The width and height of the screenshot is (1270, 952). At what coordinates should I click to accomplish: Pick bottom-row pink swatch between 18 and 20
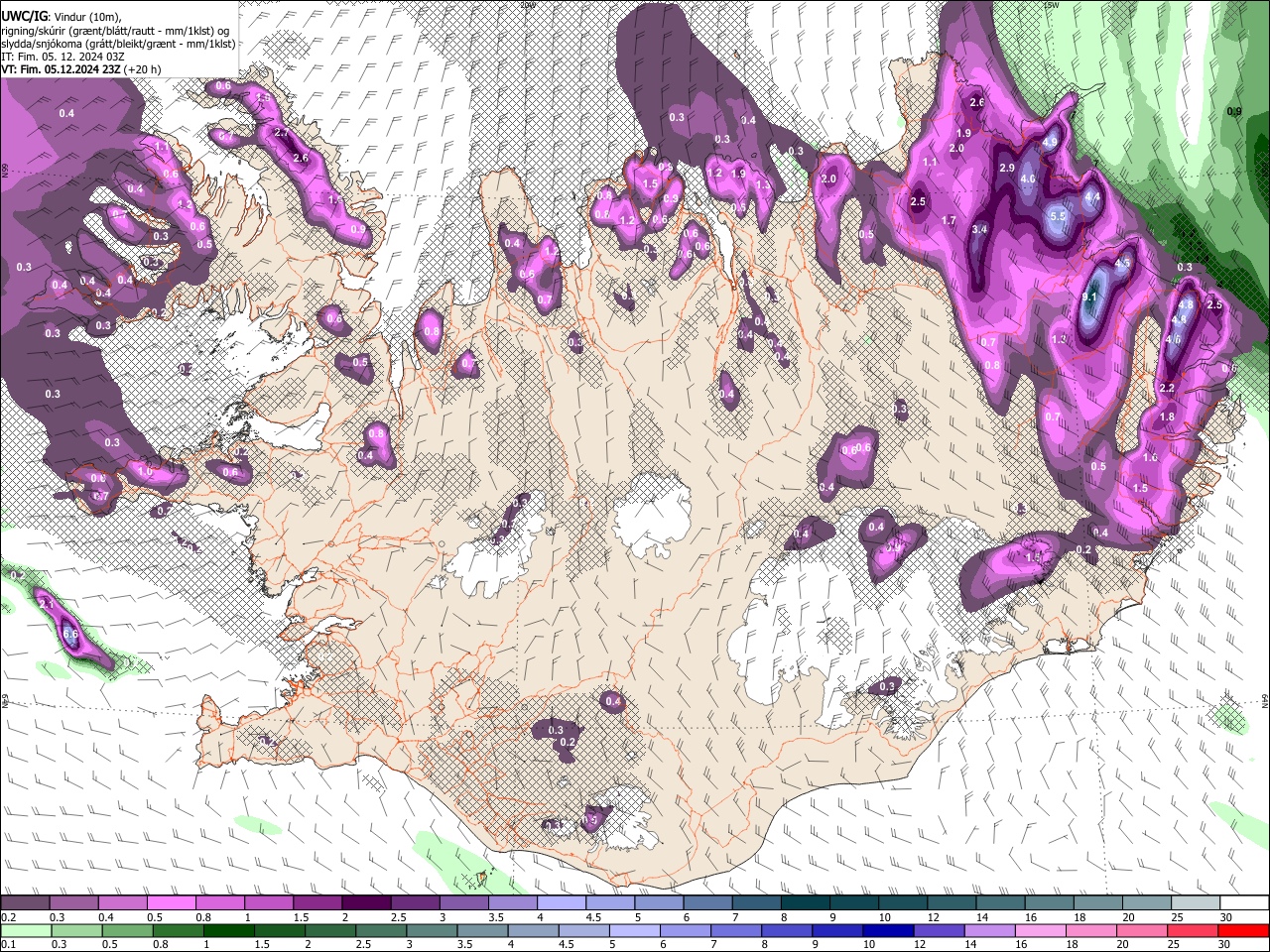point(1092,930)
